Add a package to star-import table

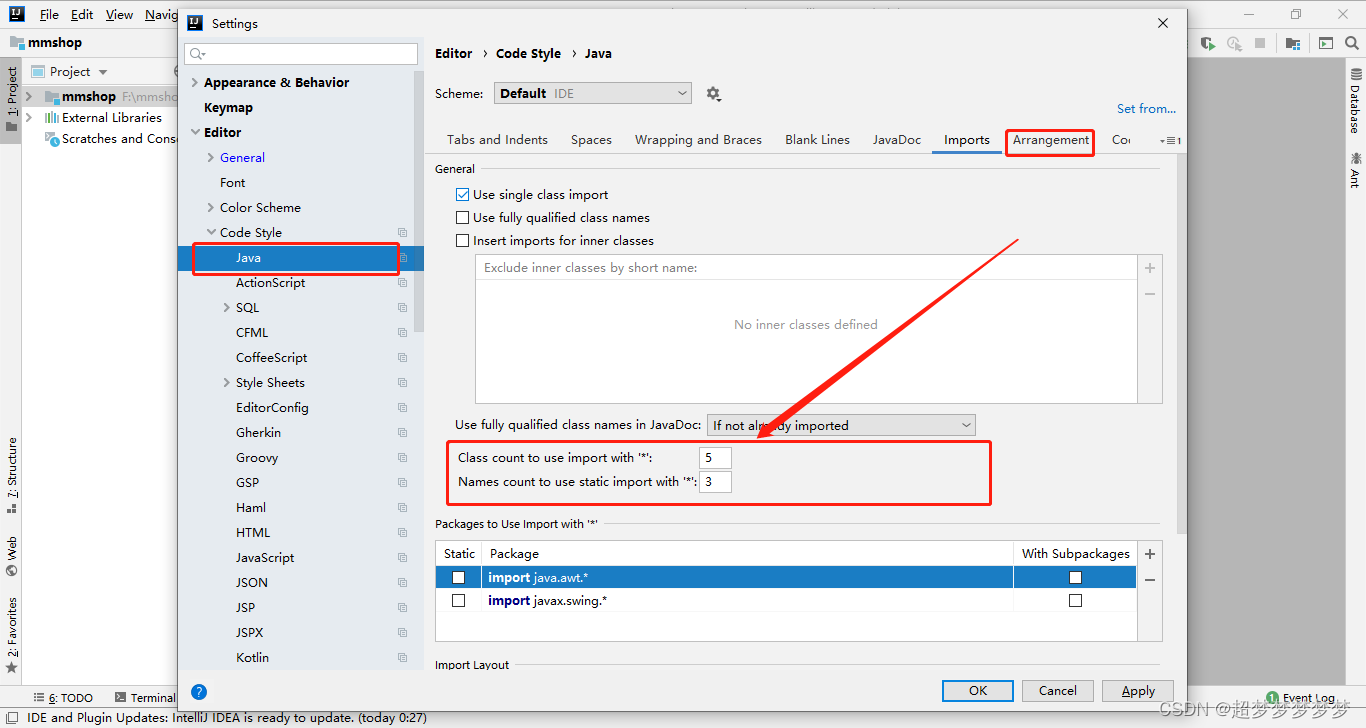click(1150, 554)
